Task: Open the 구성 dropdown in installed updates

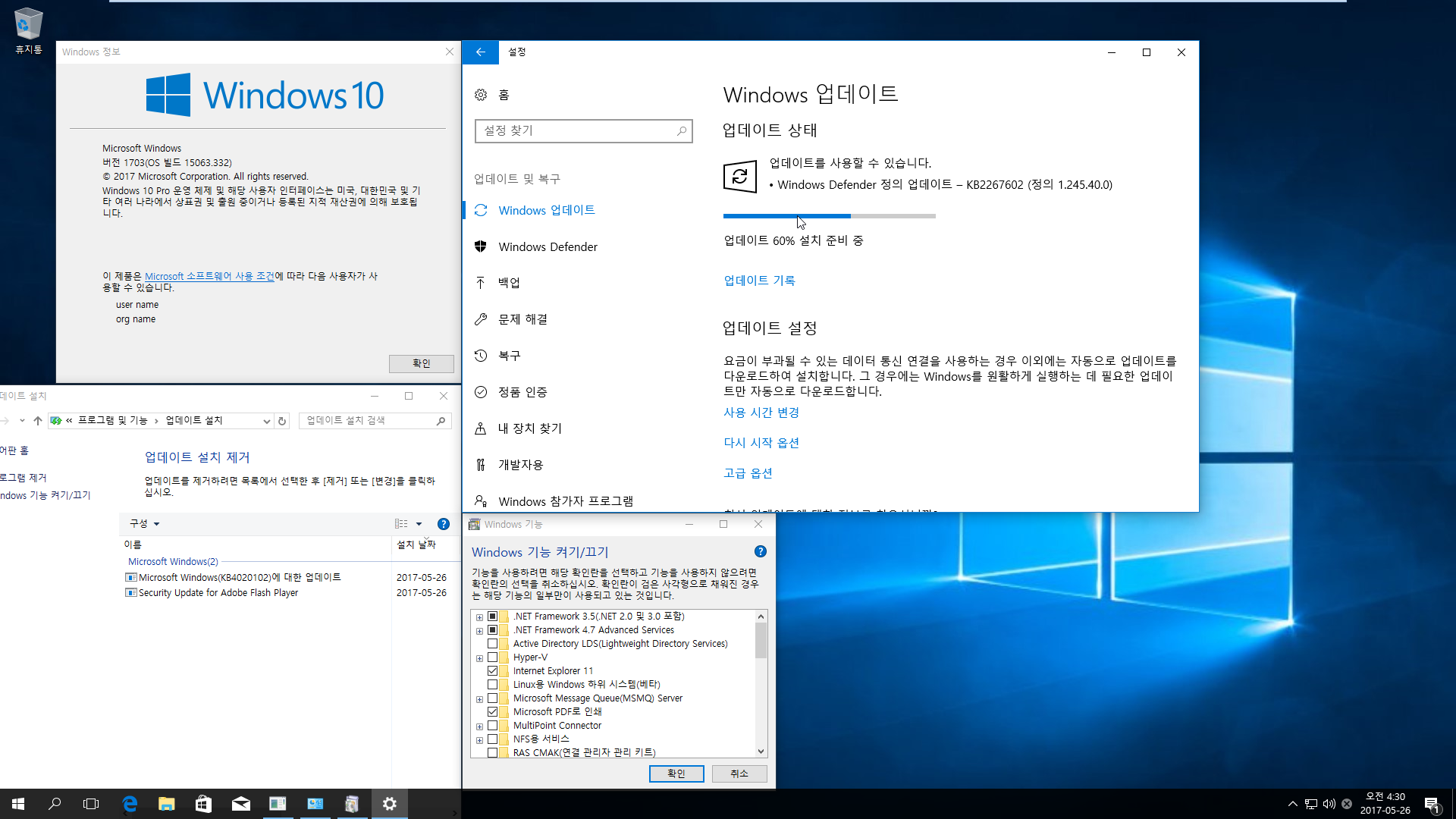Action: 144,524
